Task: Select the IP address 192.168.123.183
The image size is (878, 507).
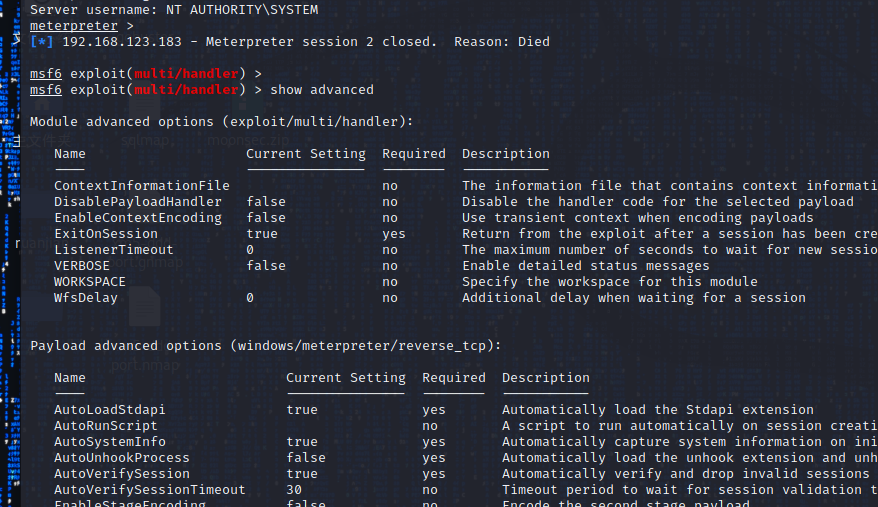Action: tap(122, 41)
